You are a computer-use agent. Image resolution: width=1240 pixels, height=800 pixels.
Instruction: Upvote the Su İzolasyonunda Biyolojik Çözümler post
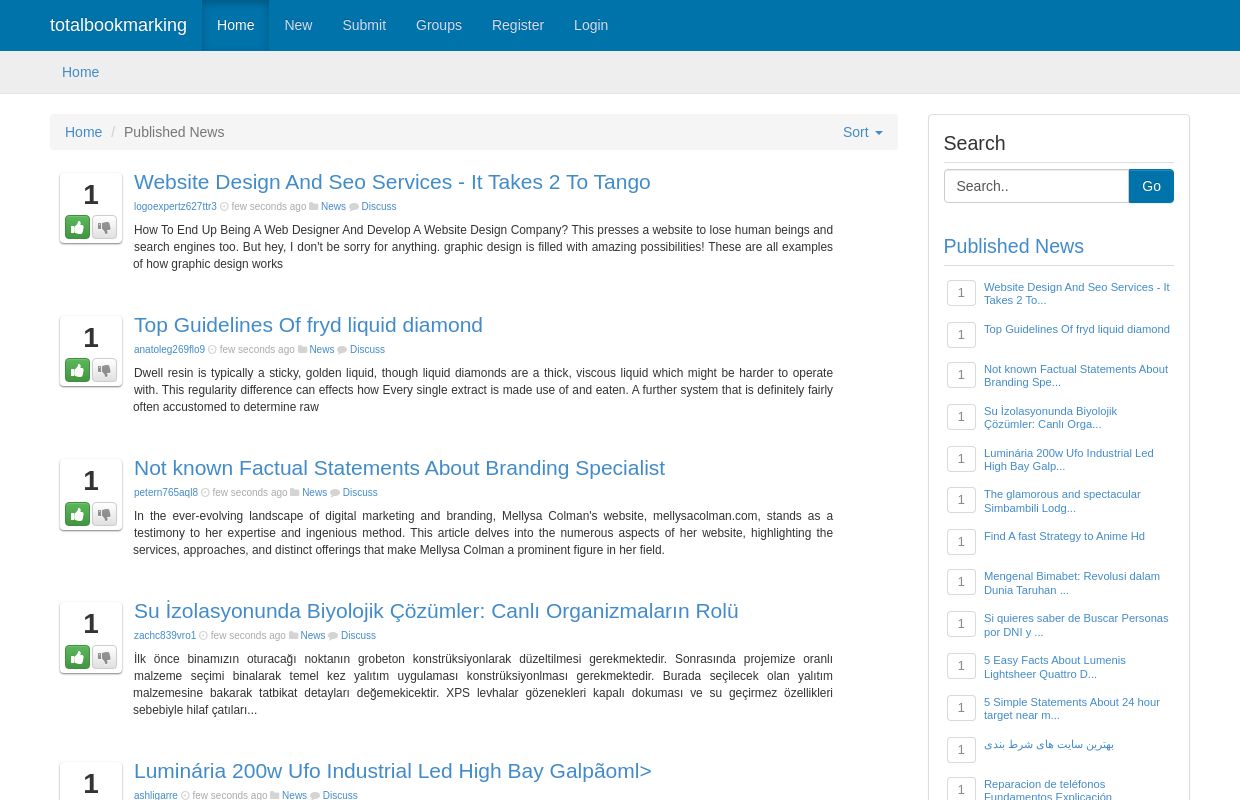(77, 657)
